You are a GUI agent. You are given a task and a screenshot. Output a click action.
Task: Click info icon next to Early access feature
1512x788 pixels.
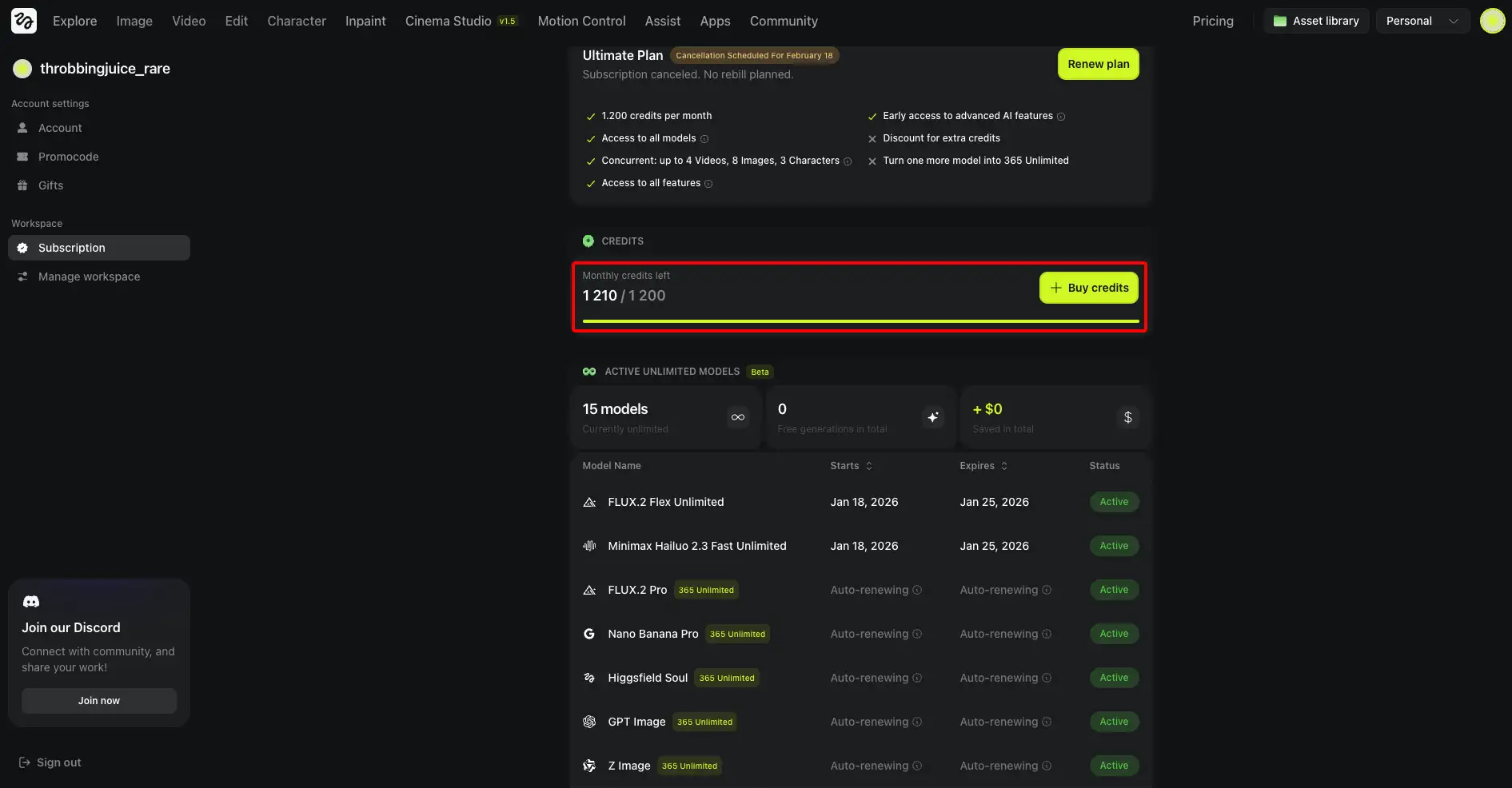click(1061, 117)
